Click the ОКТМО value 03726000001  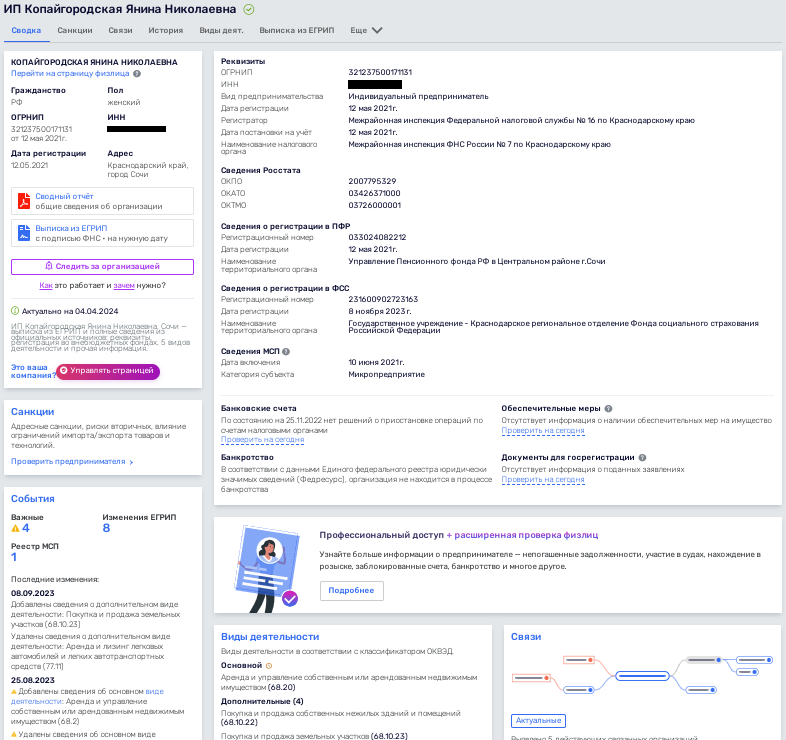[374, 206]
